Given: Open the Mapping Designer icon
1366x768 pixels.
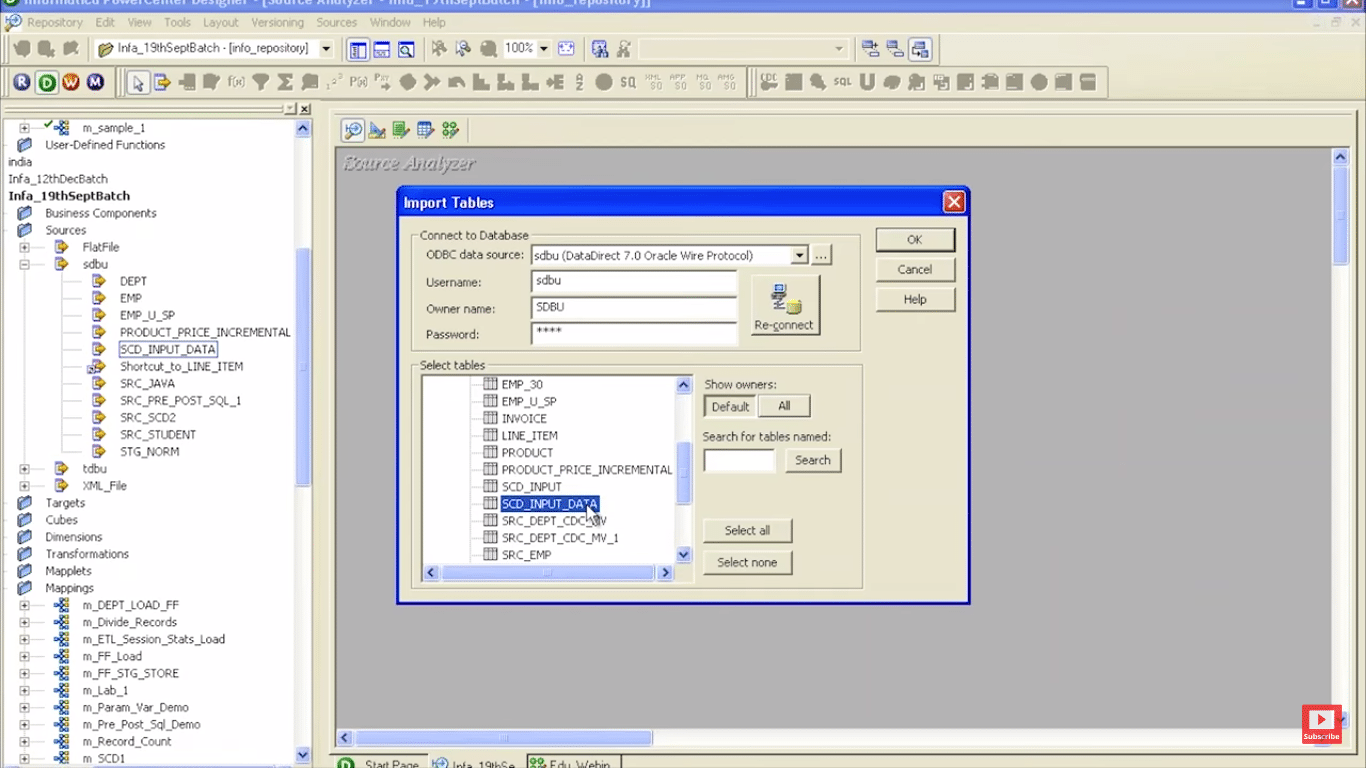Looking at the screenshot, I should click(x=450, y=130).
